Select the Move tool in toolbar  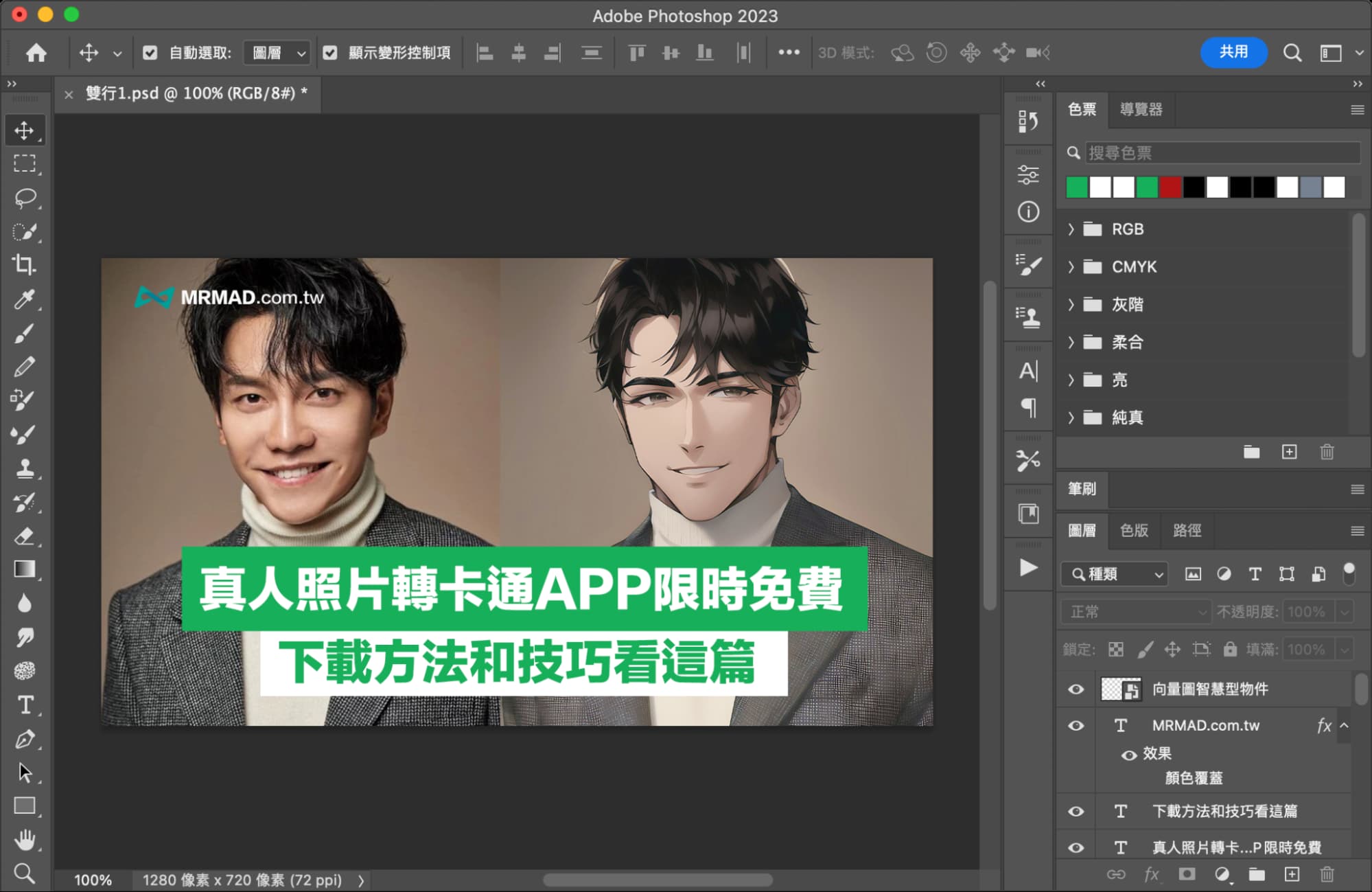point(25,130)
